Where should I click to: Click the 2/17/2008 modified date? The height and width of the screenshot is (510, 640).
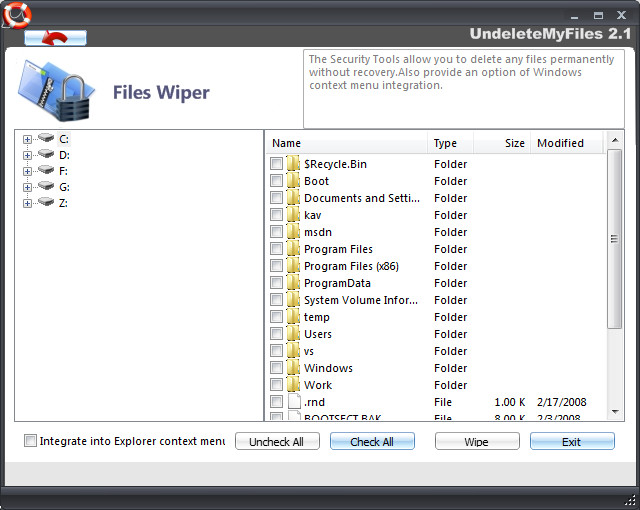pos(562,402)
